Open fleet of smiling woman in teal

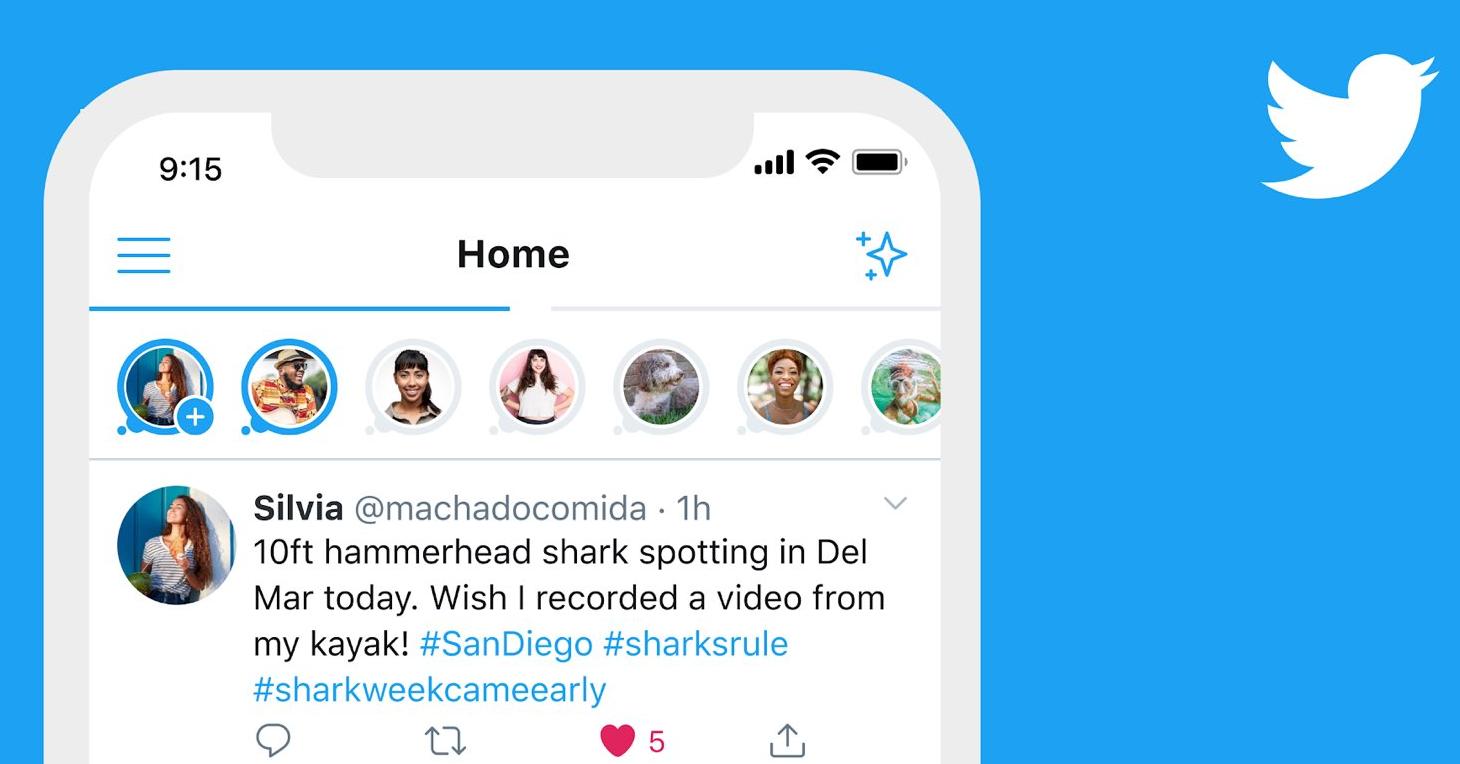785,387
